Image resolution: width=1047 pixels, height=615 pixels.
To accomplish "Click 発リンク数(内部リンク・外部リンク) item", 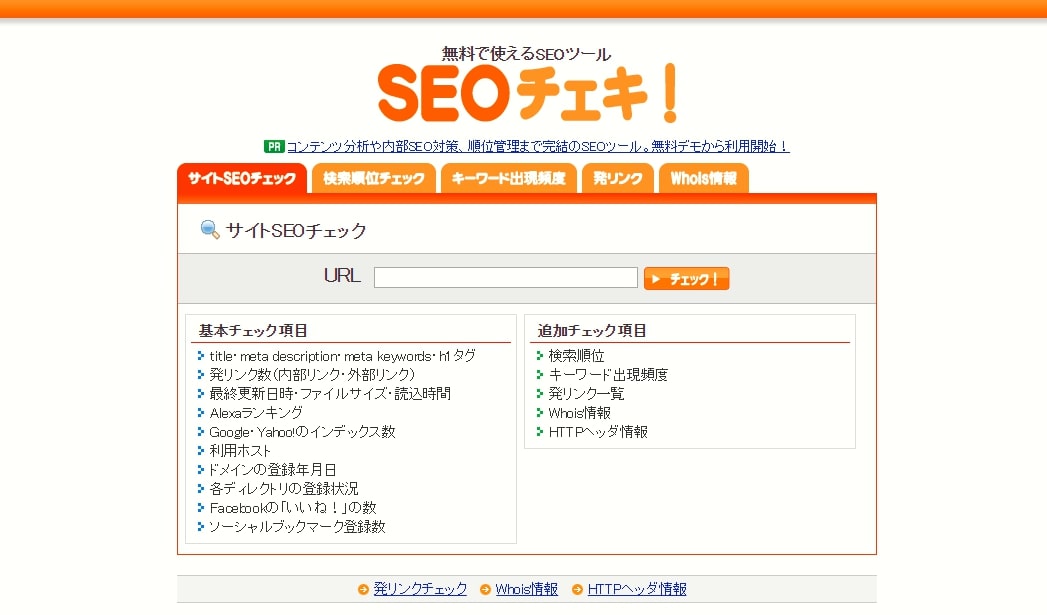I will [312, 375].
